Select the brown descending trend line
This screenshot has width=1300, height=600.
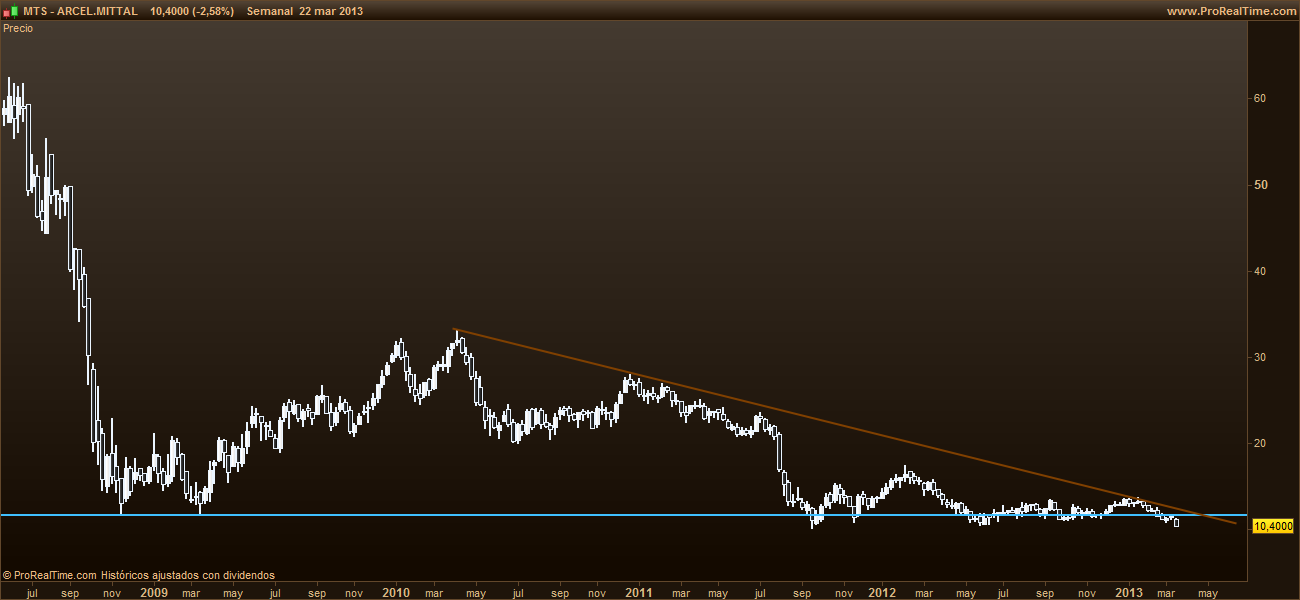click(846, 426)
